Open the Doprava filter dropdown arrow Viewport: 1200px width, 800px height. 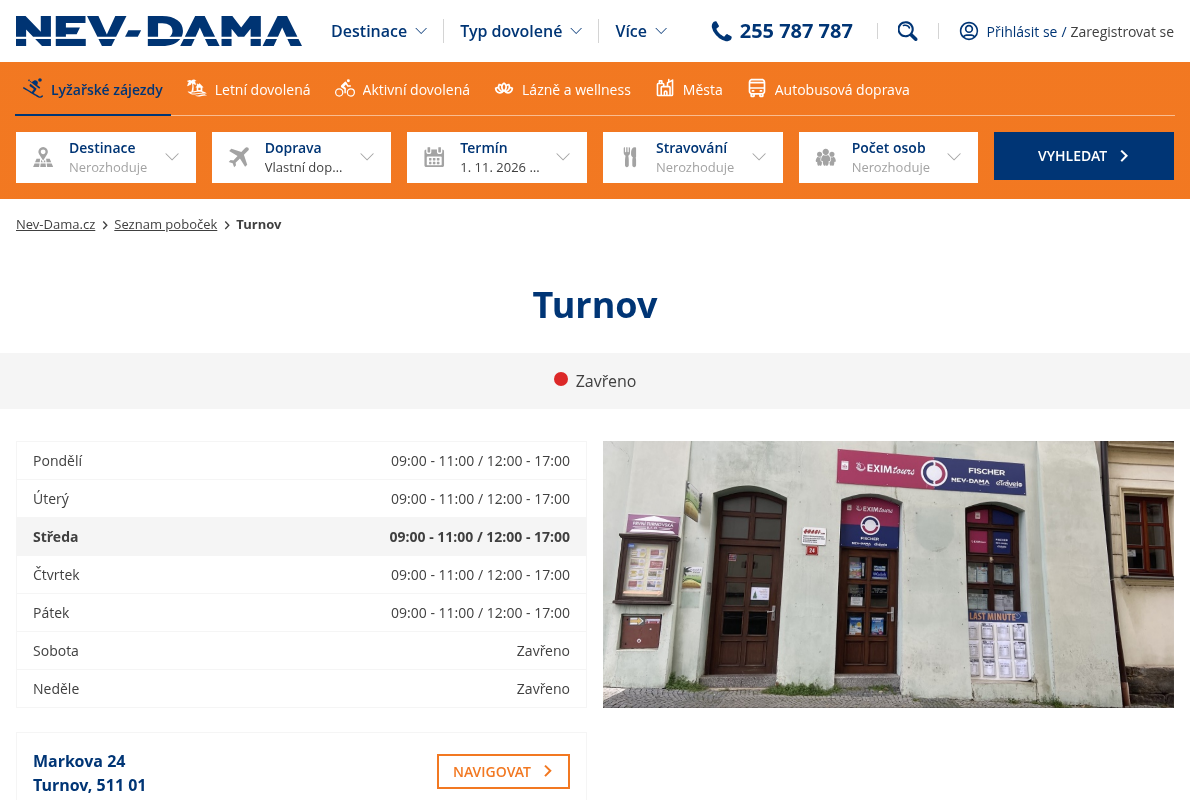tap(367, 157)
